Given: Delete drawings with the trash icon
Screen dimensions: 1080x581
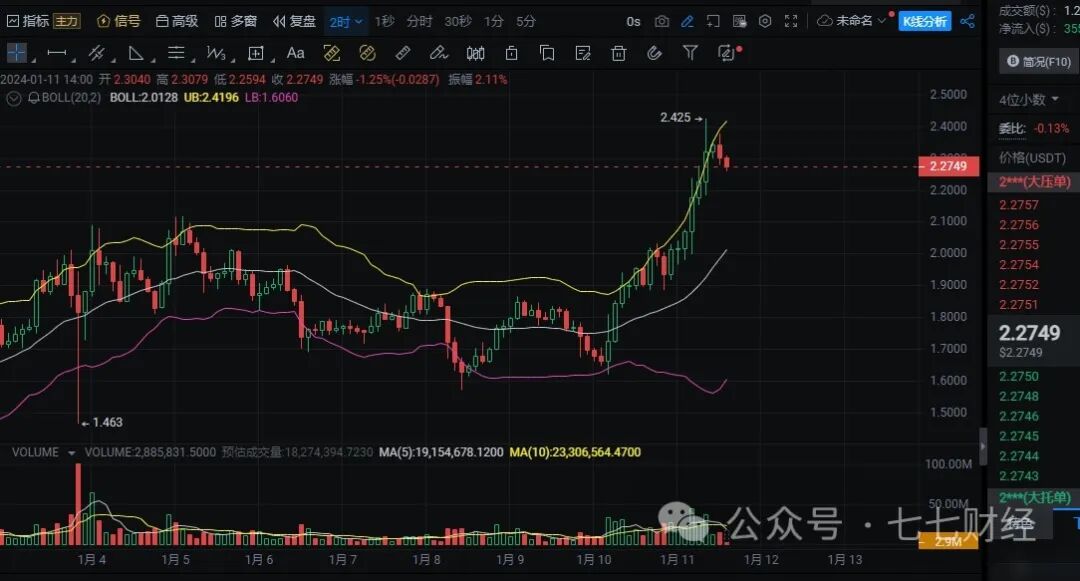Looking at the screenshot, I should 619,53.
